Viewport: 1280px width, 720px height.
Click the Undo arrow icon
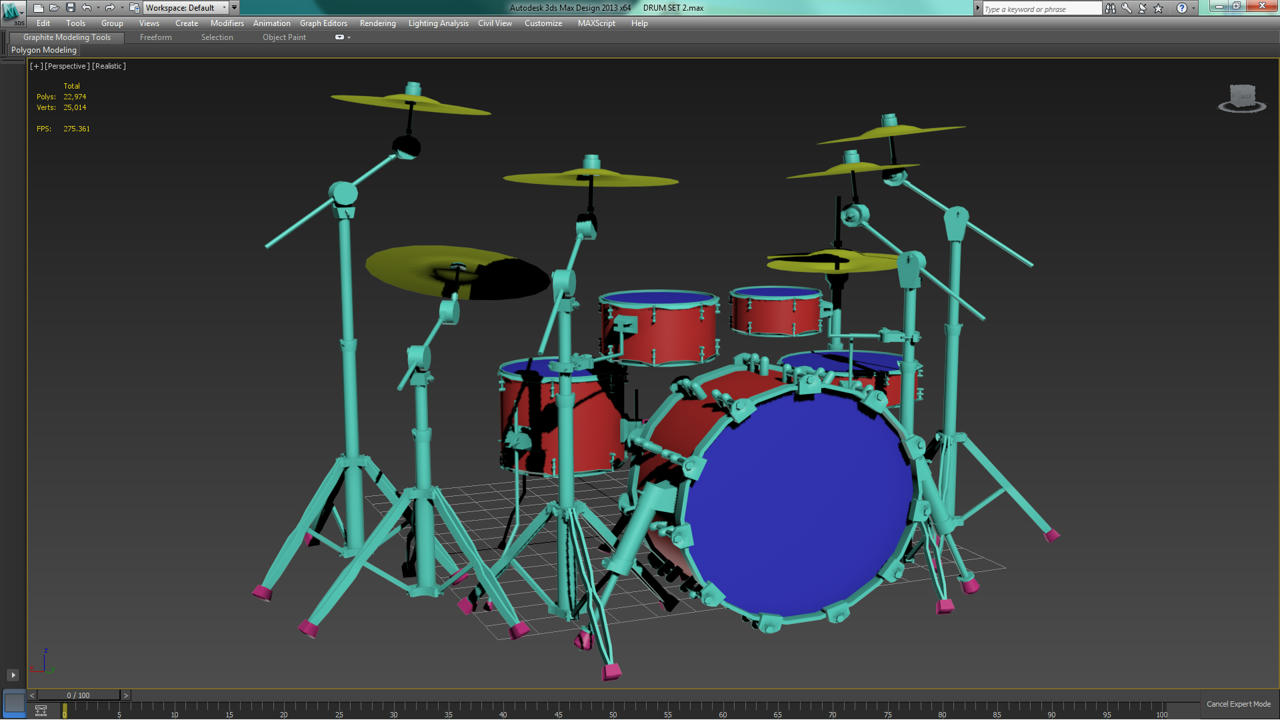point(86,8)
